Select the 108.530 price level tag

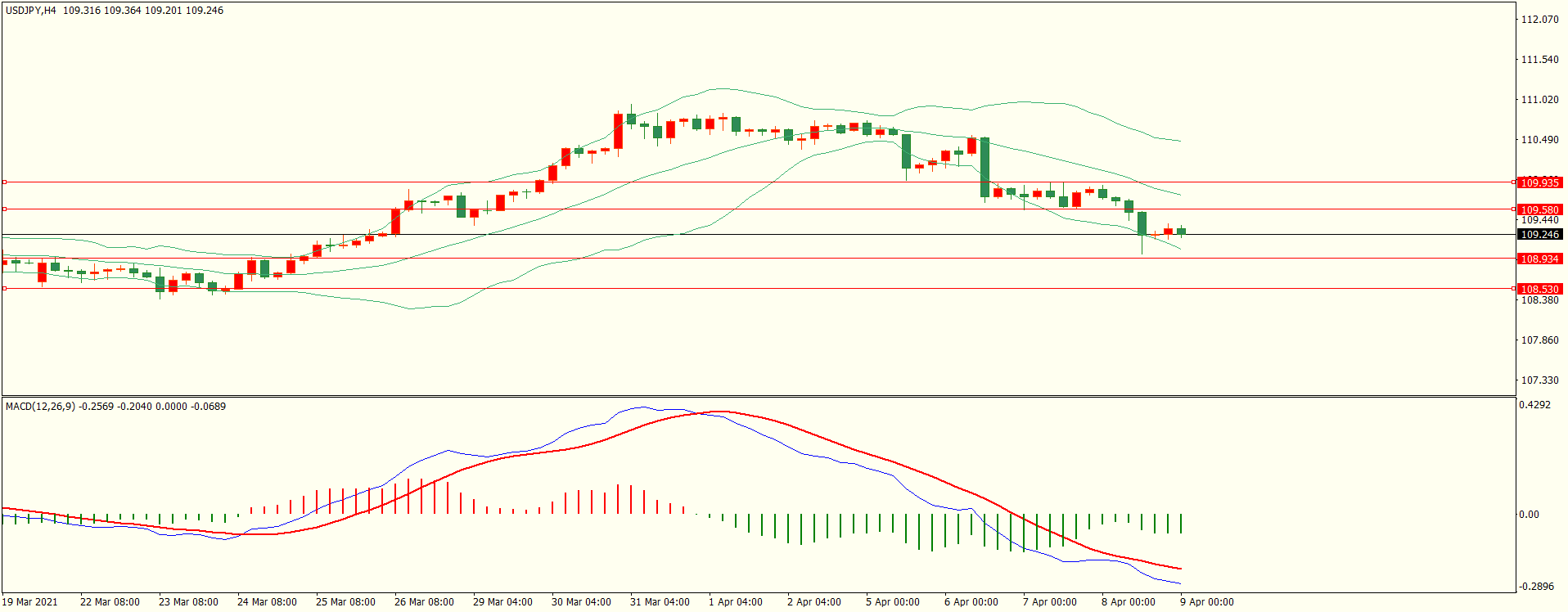(x=1539, y=289)
